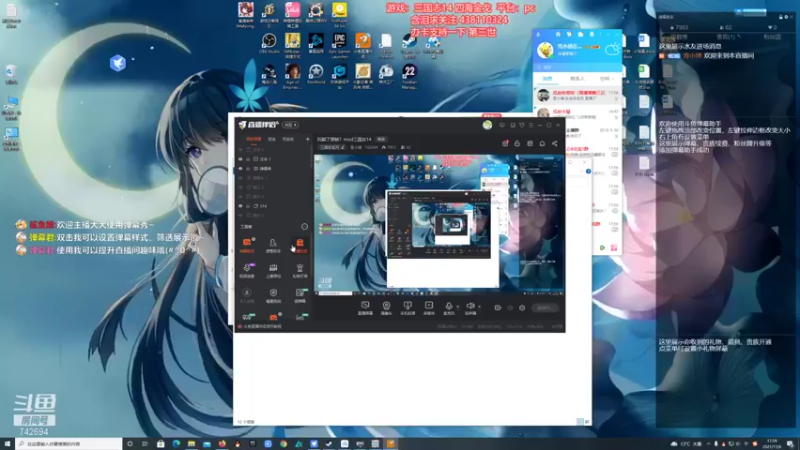Click the QQ profile avatar in chat window
Screen dimensions: 800x450
pos(545,49)
